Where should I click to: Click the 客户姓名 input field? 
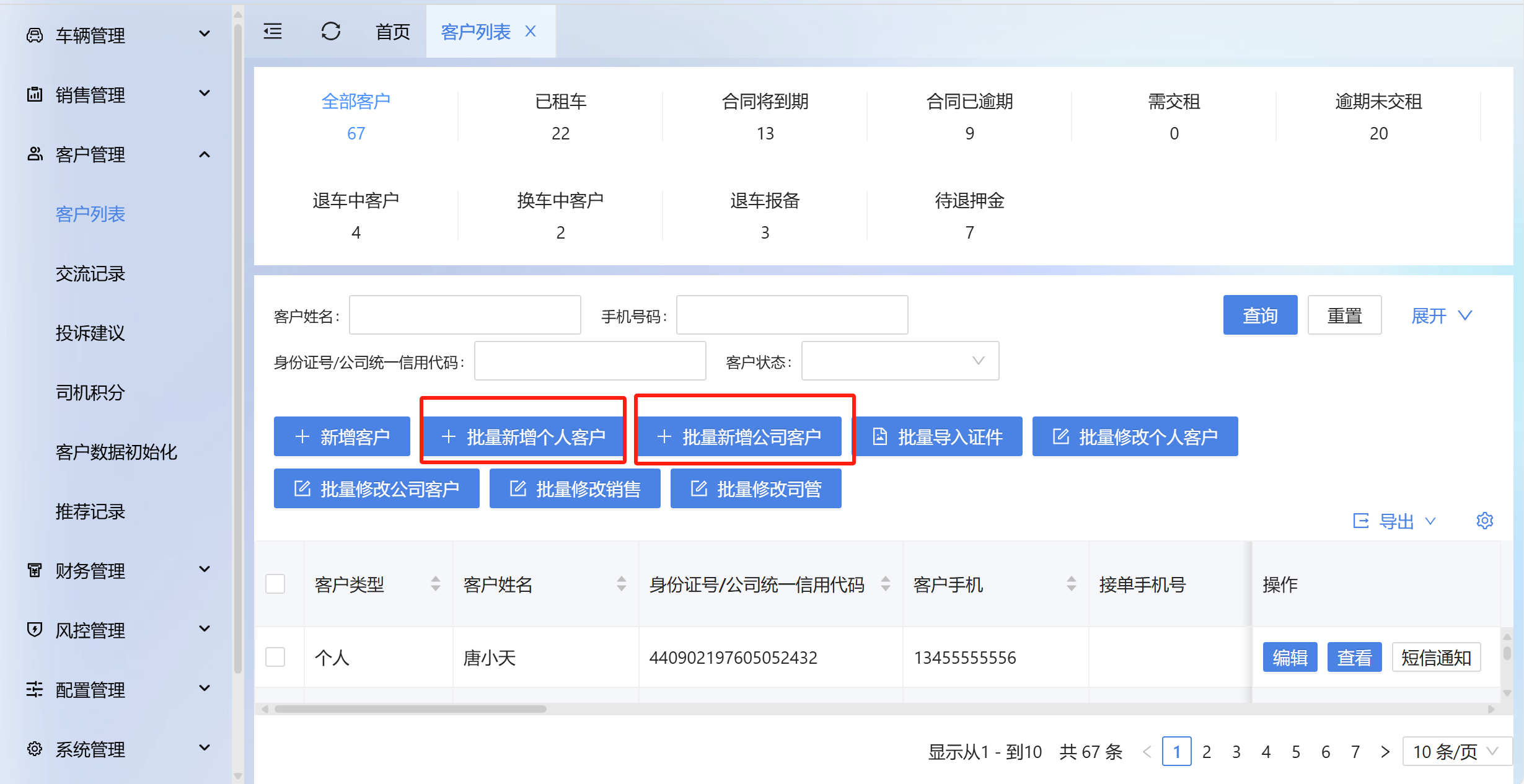[x=465, y=315]
